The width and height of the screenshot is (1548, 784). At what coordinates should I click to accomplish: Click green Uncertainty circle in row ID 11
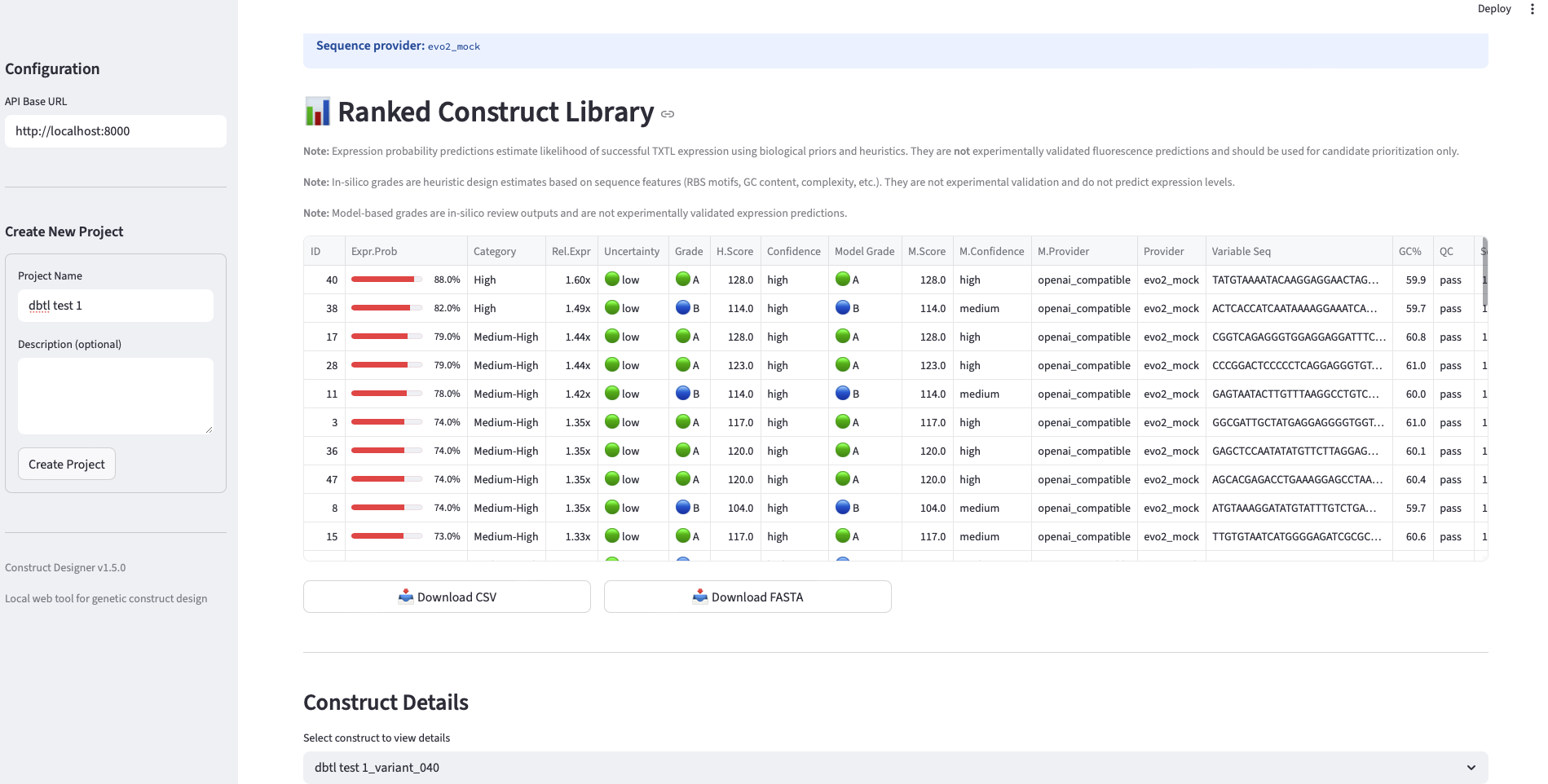click(612, 394)
